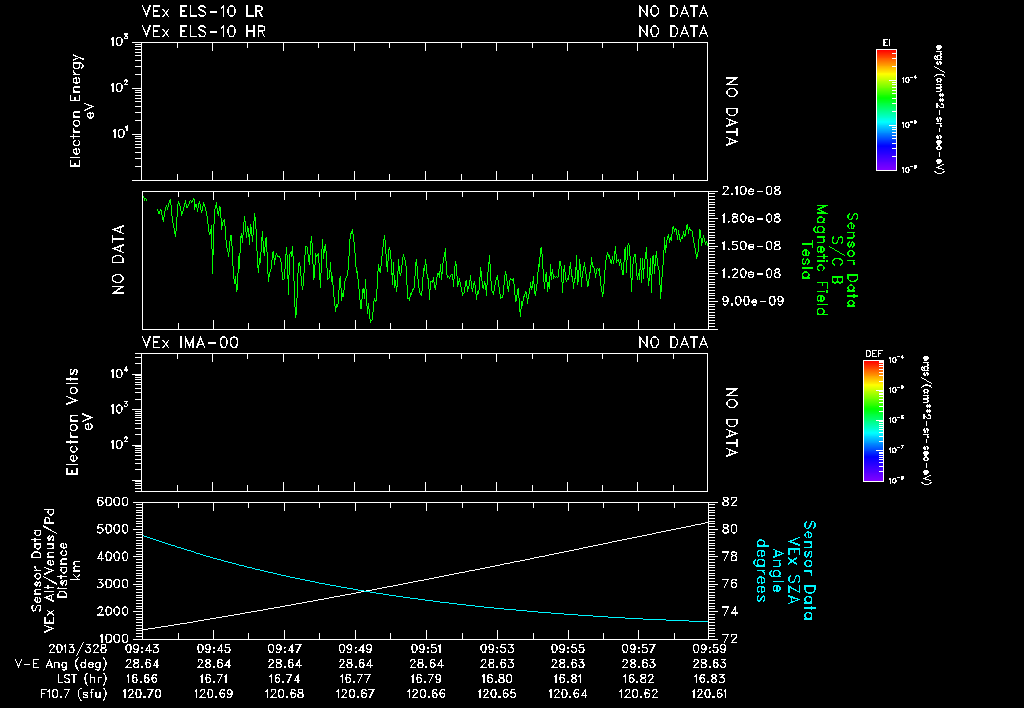Click the '2000' altitude tick label
This screenshot has height=708, width=1024.
[112, 611]
